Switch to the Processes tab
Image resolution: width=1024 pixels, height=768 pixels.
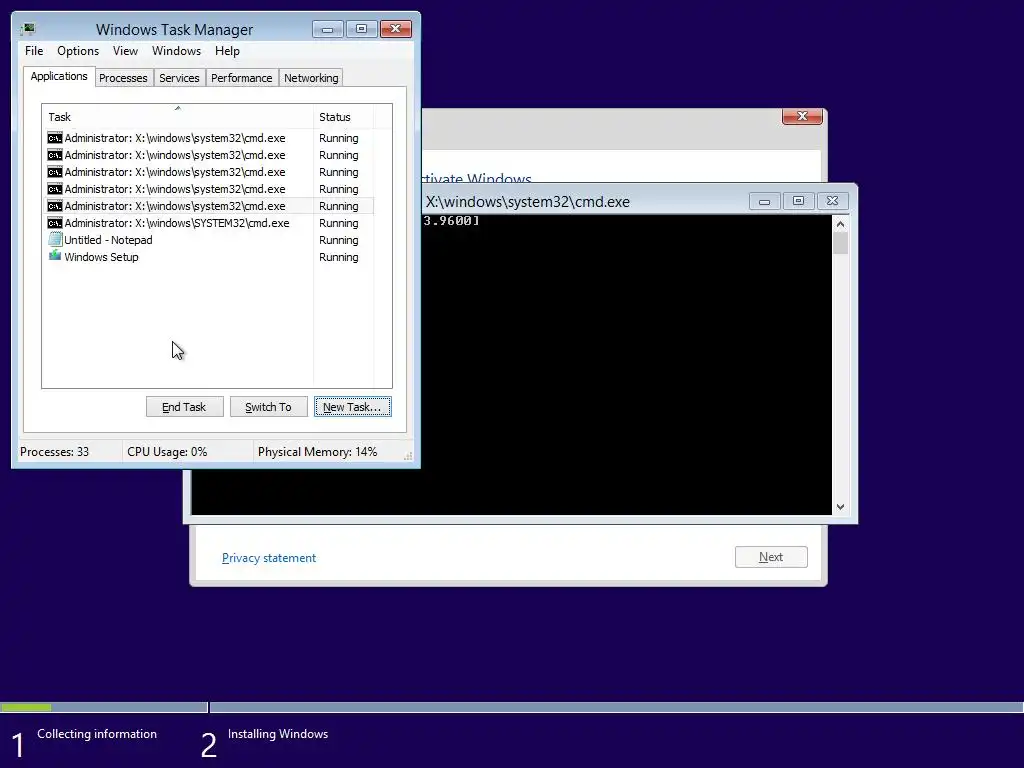tap(123, 78)
